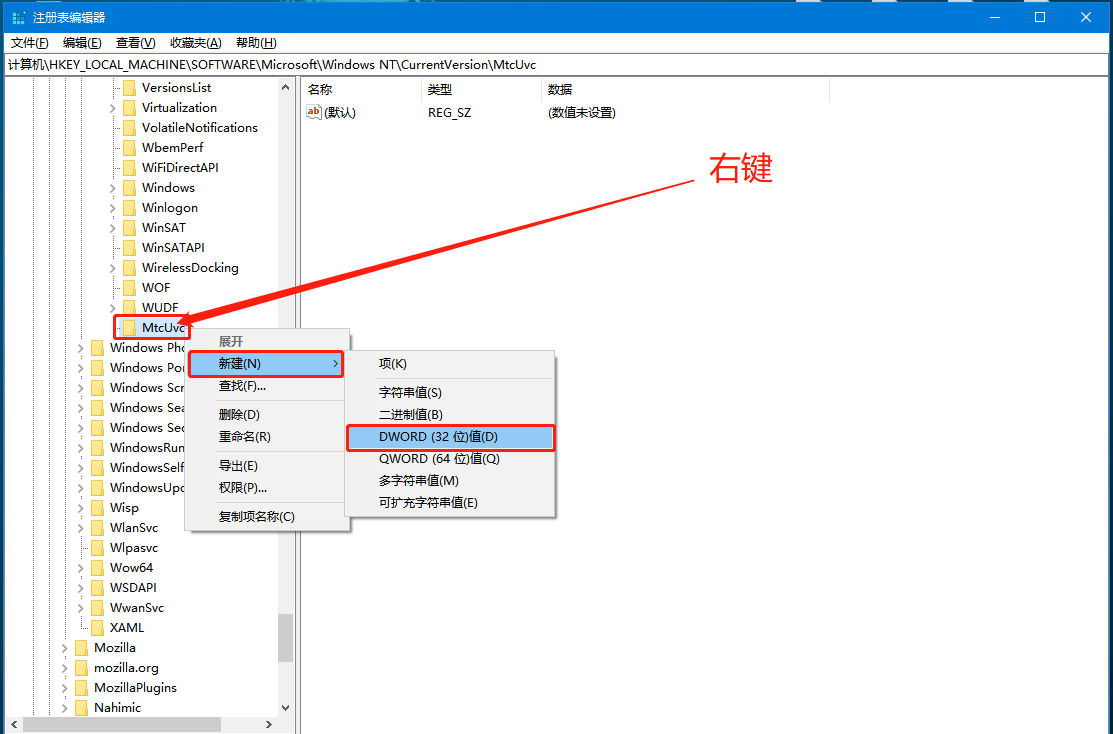Select the WinSAT folder icon
Viewport: 1113px width, 734px height.
tap(129, 227)
